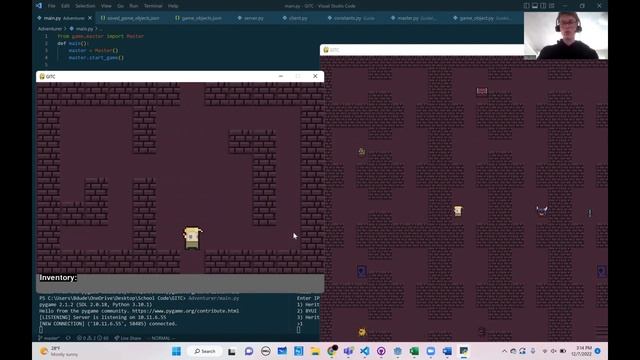Toggle secondary side bar layout icon

click(543, 6)
